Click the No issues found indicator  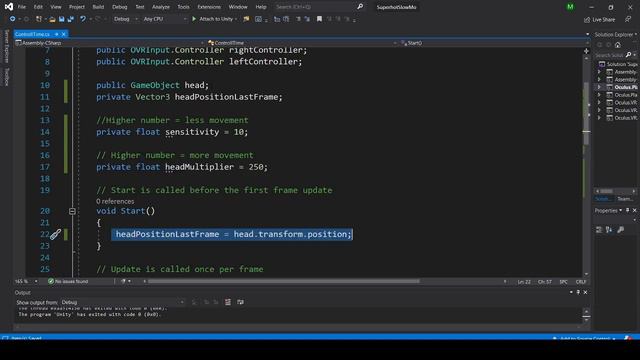(68, 281)
